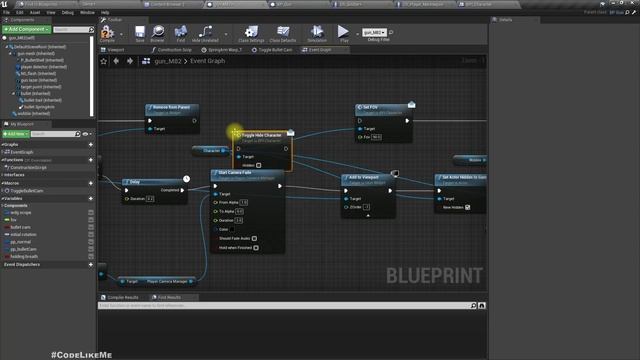Open Class Settings from the toolbar
Screen dimensions: 640x360
coord(251,33)
